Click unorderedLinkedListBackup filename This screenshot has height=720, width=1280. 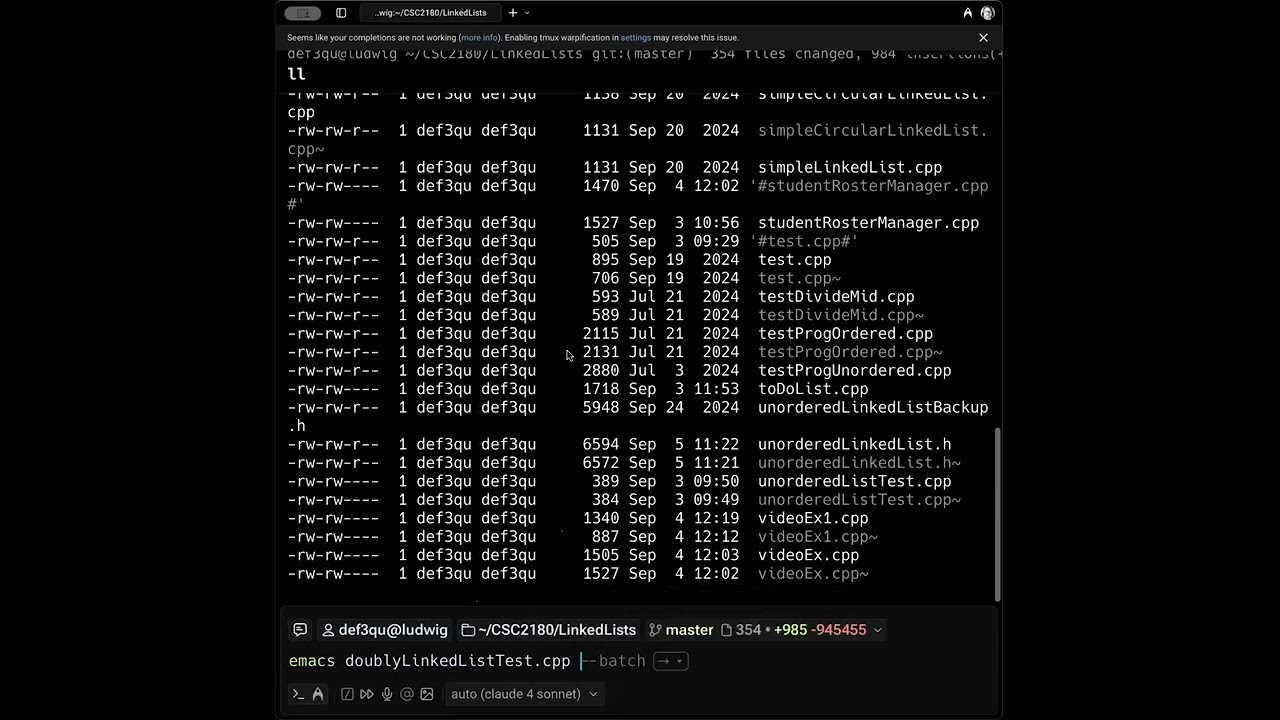click(873, 408)
